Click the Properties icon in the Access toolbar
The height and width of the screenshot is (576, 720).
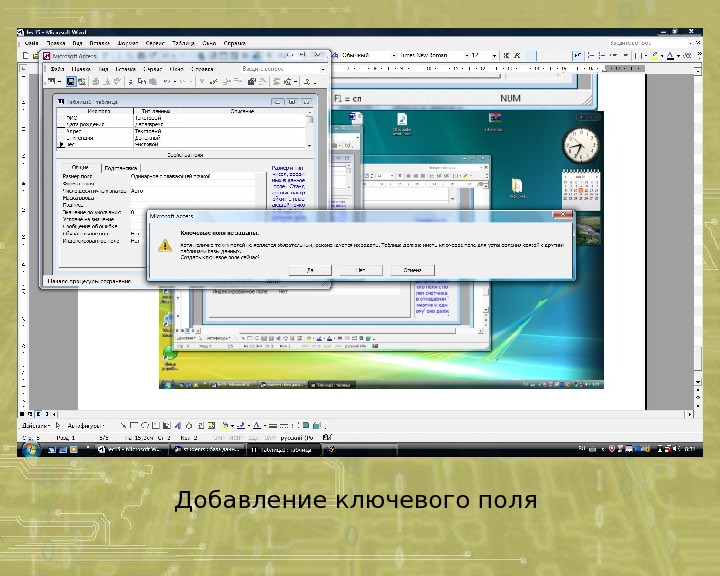tap(252, 81)
